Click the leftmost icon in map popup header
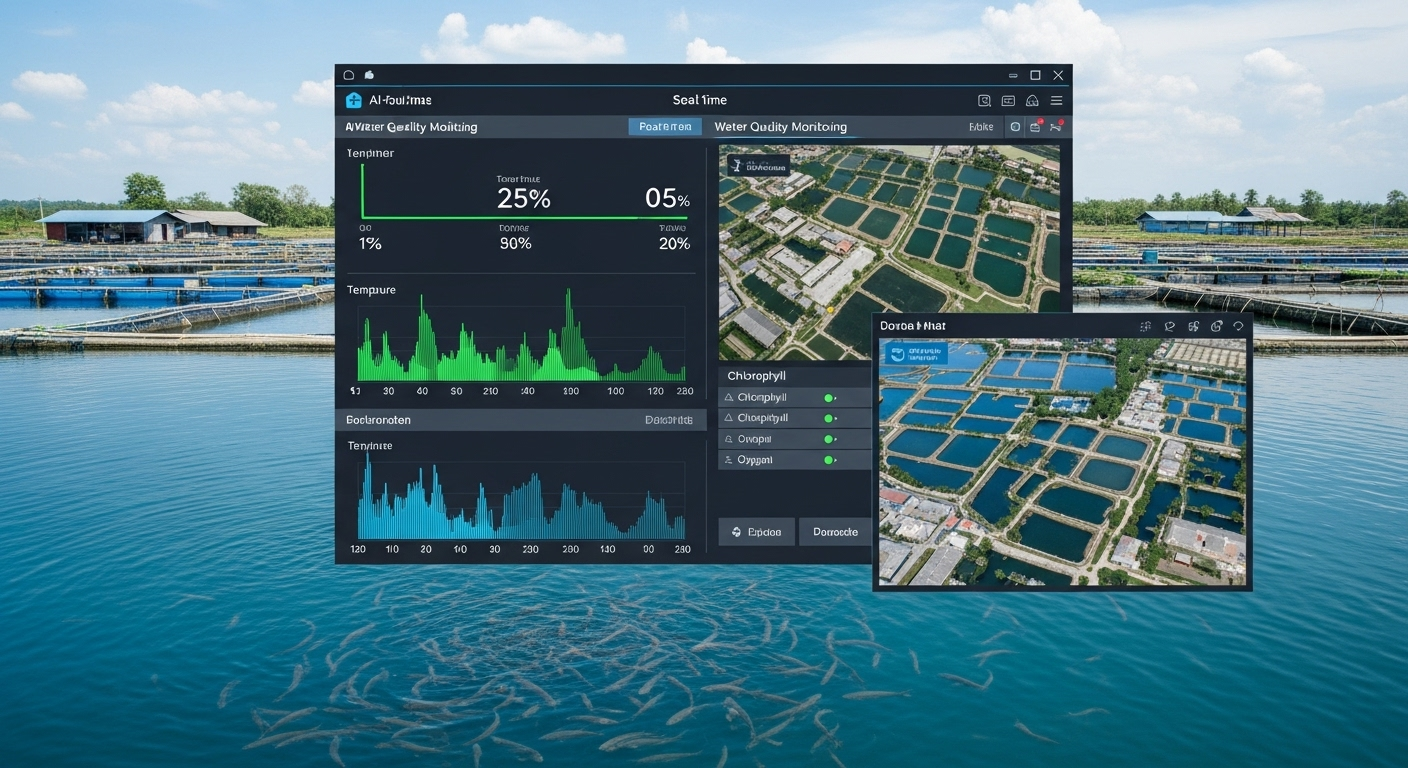The width and height of the screenshot is (1408, 768). coord(1145,327)
